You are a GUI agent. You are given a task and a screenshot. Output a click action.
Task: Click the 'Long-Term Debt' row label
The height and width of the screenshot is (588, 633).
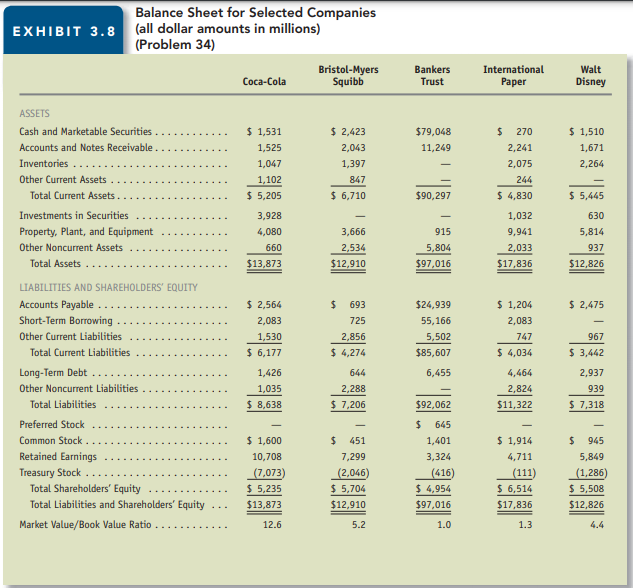click(x=53, y=372)
